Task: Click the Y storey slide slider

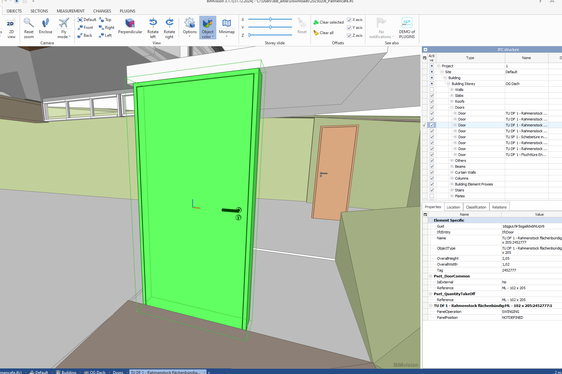Action: click(x=270, y=27)
